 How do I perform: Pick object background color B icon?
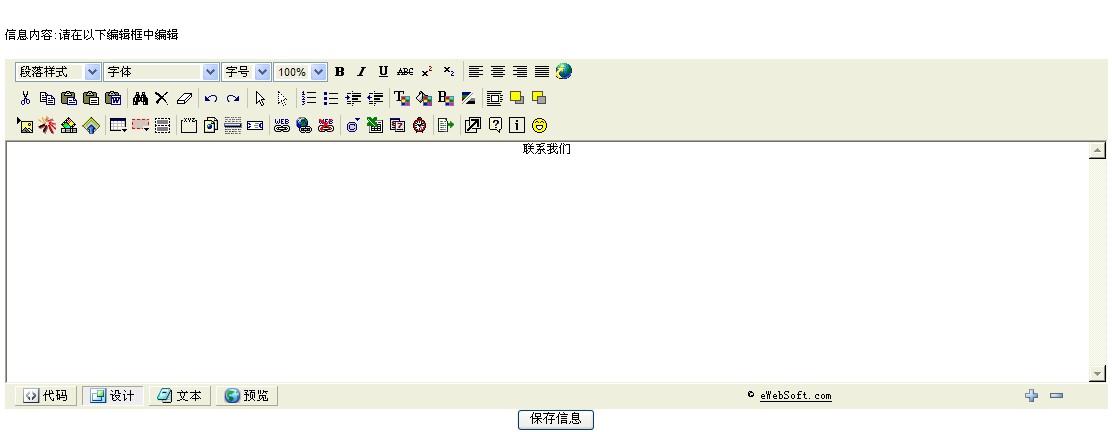pyautogui.click(x=446, y=99)
